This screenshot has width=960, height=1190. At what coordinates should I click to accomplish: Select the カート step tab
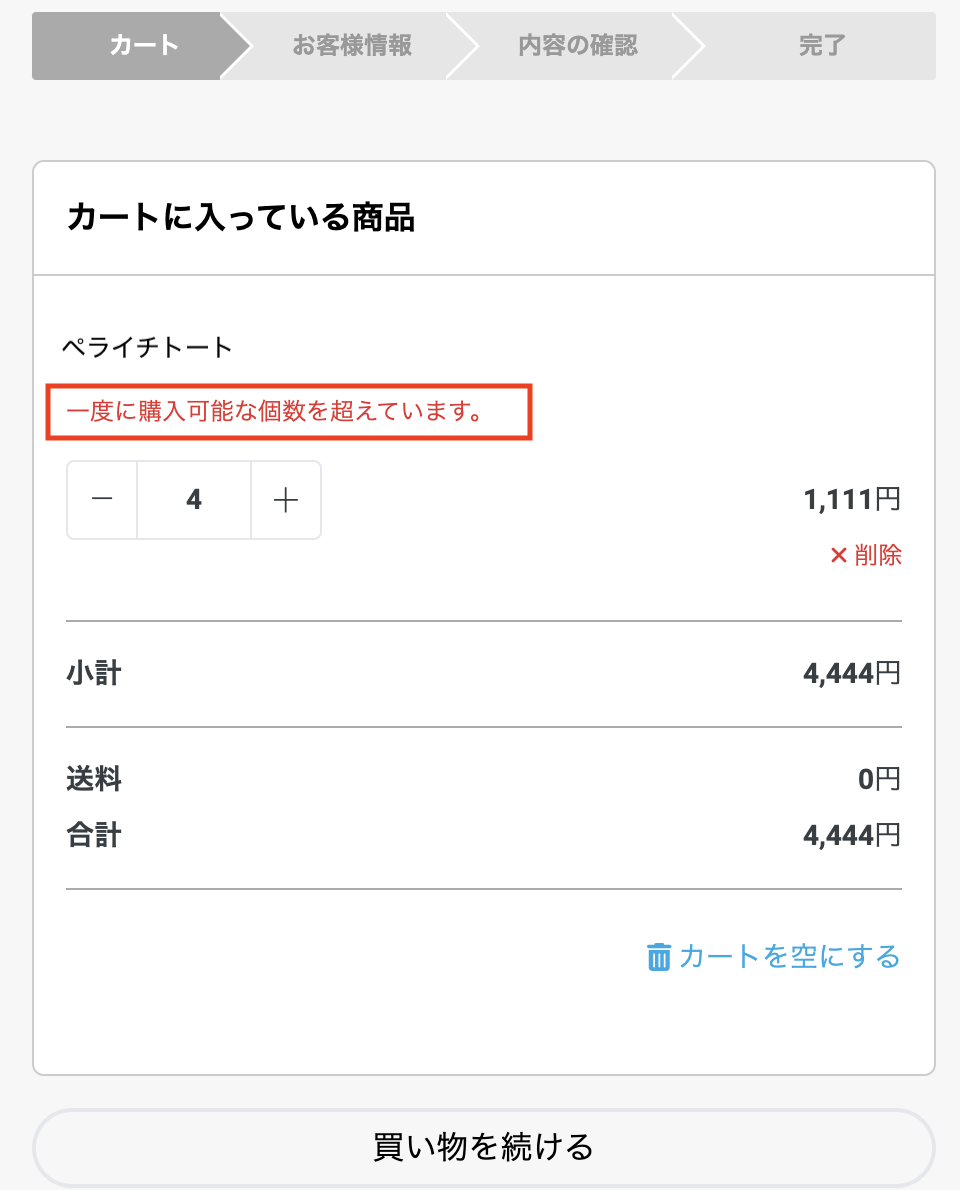click(x=143, y=46)
